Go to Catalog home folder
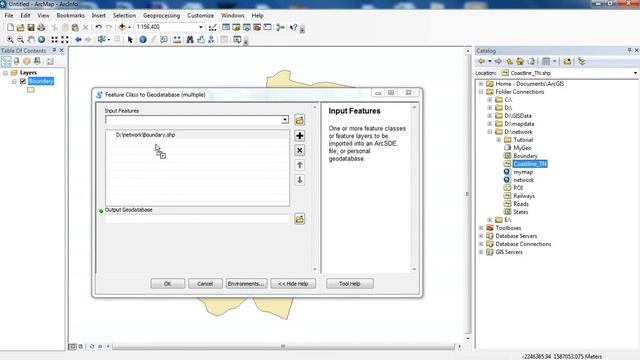Screen dimensions: 640x360 pos(520,62)
